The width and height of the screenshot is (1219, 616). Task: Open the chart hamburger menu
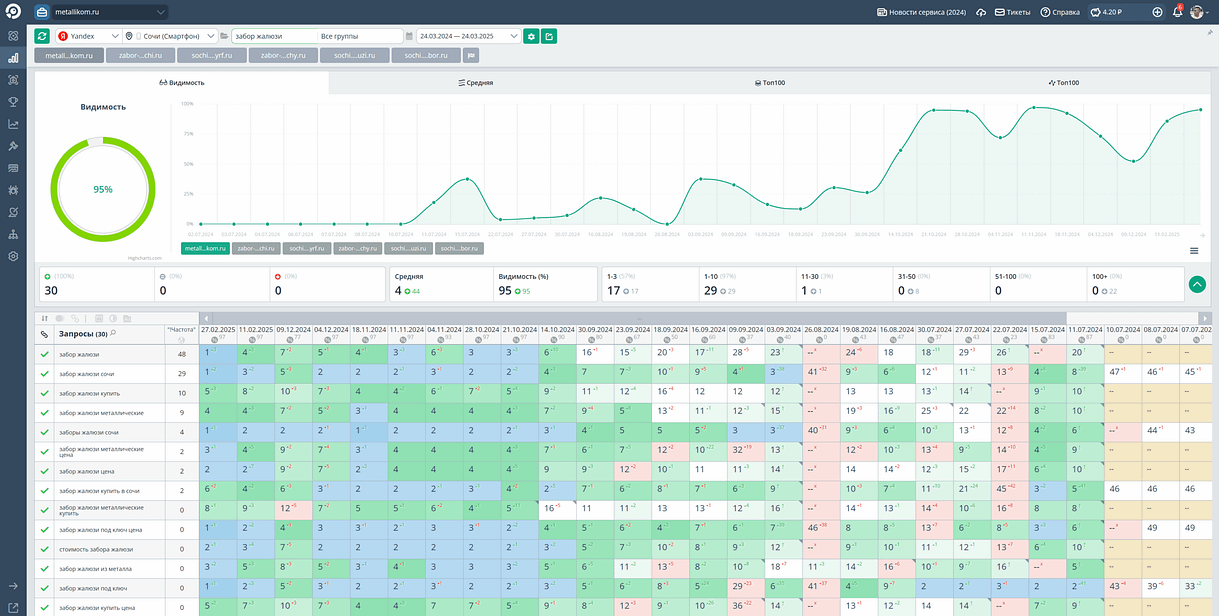(1194, 250)
